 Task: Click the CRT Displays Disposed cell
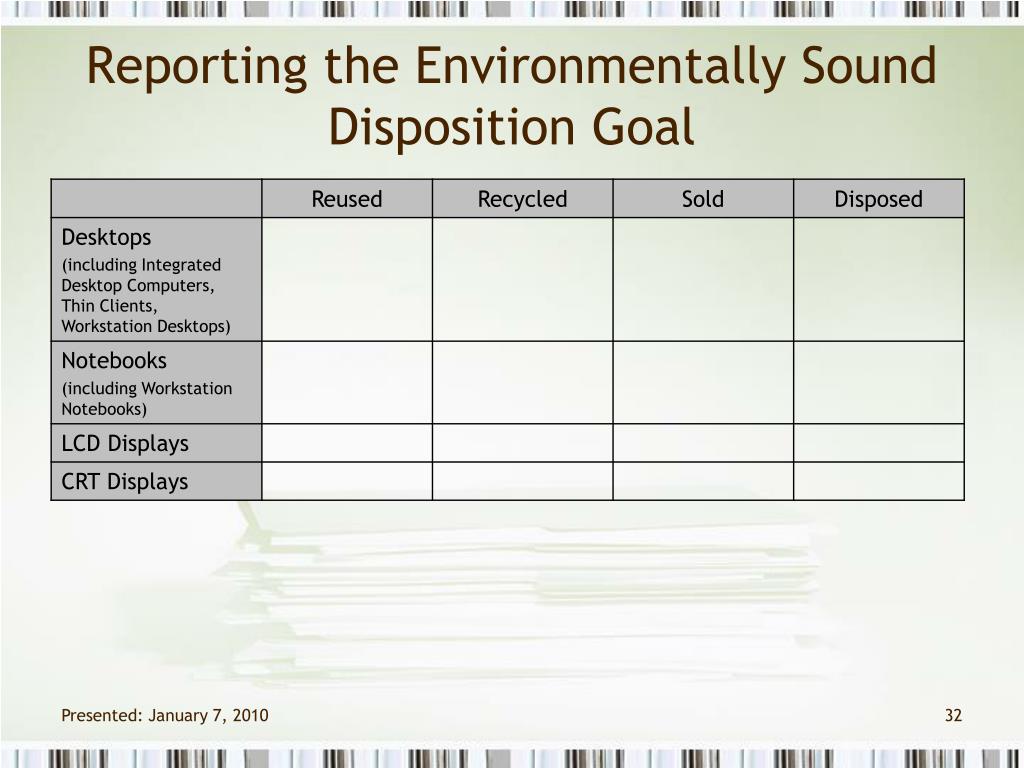coord(878,481)
